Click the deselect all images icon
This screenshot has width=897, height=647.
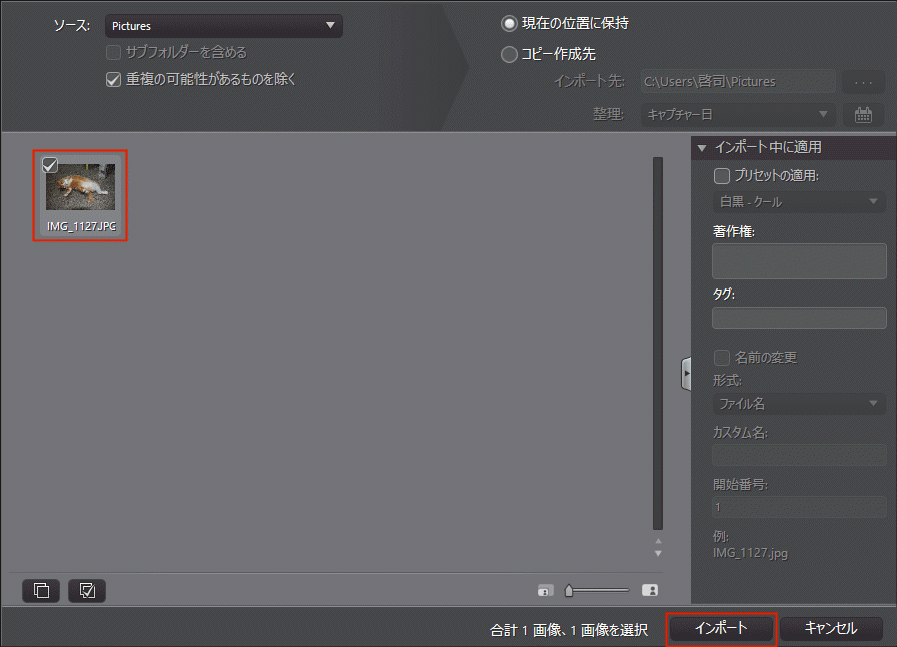[41, 590]
